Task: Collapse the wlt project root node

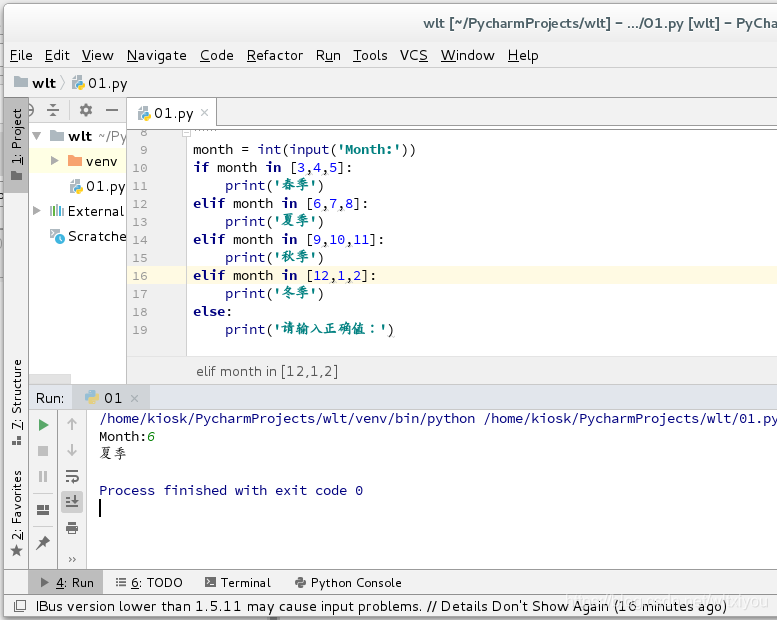Action: pyautogui.click(x=37, y=136)
